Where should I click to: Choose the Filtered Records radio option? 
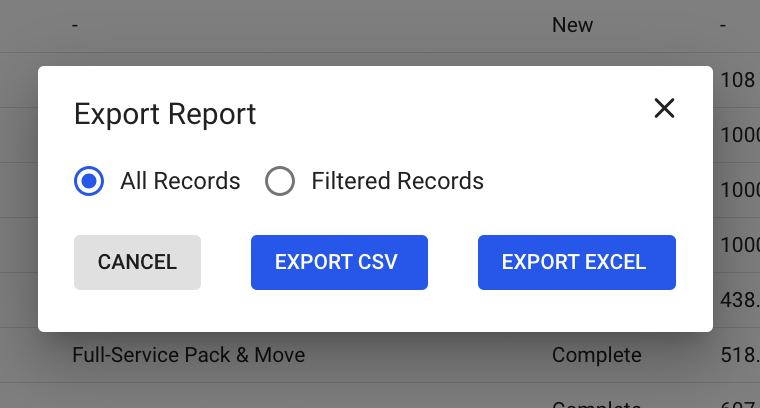280,181
